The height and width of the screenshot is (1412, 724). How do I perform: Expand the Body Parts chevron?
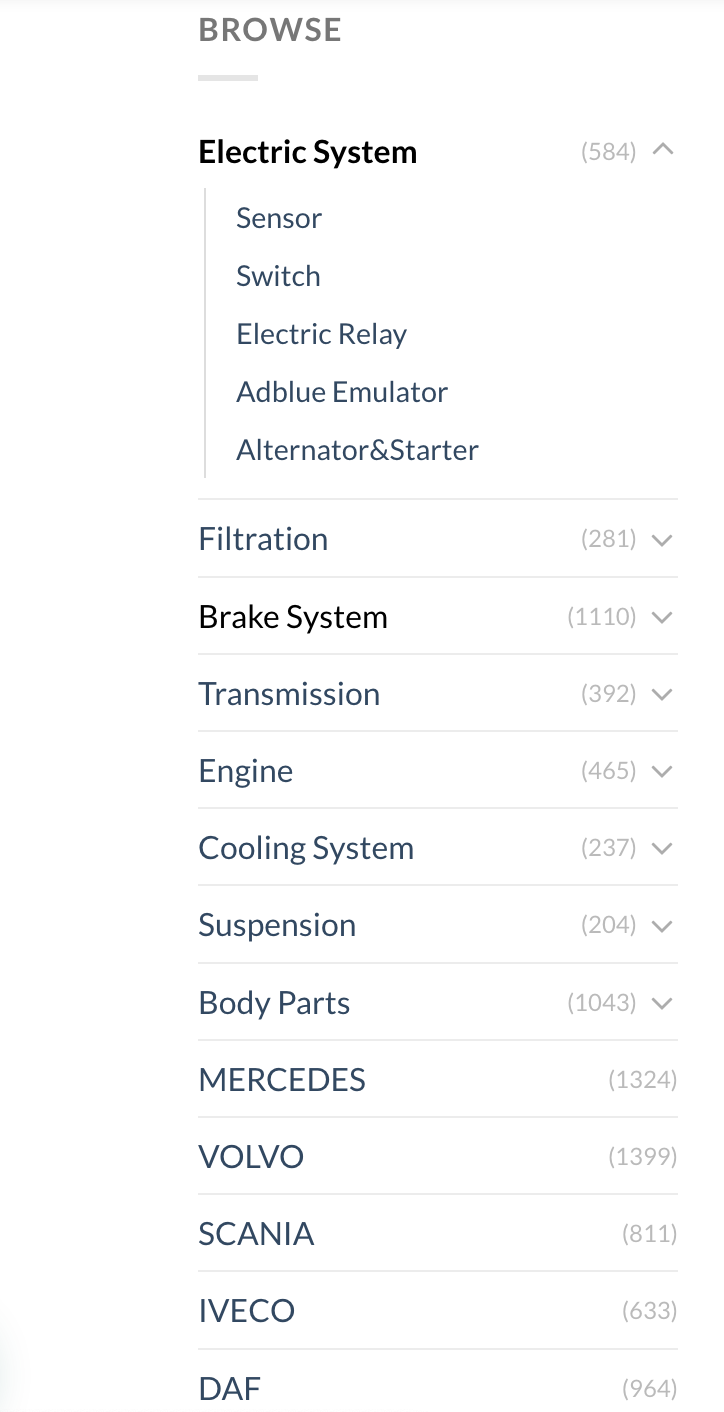pyautogui.click(x=662, y=1003)
